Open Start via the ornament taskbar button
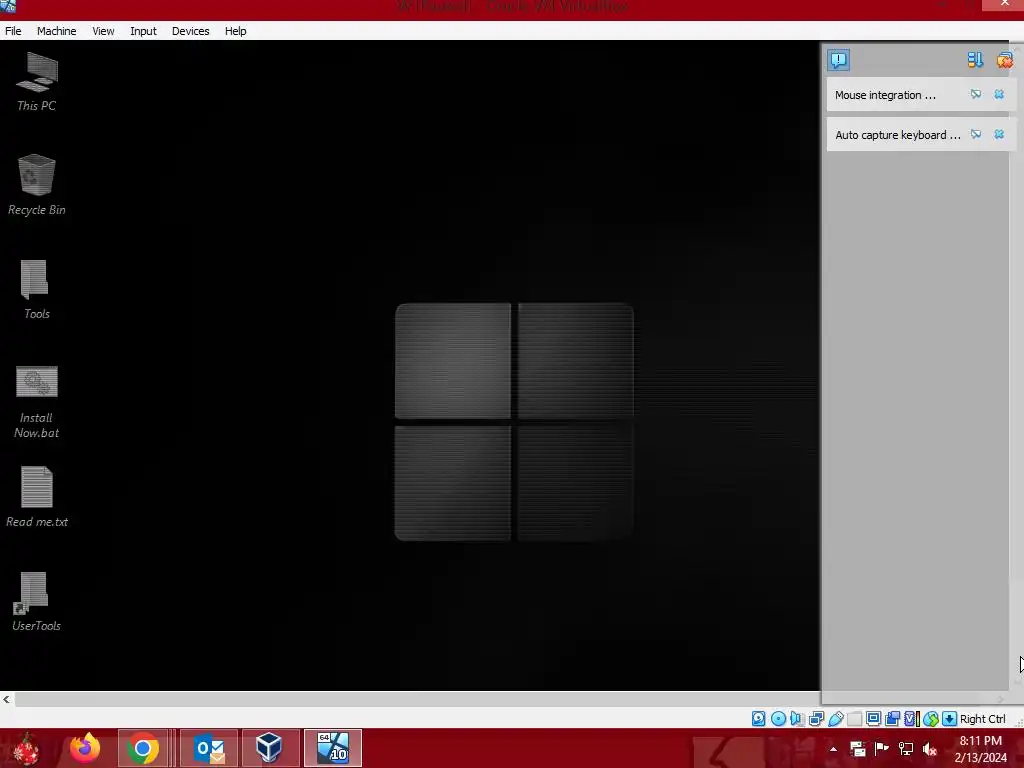The image size is (1024, 768). tap(26, 748)
